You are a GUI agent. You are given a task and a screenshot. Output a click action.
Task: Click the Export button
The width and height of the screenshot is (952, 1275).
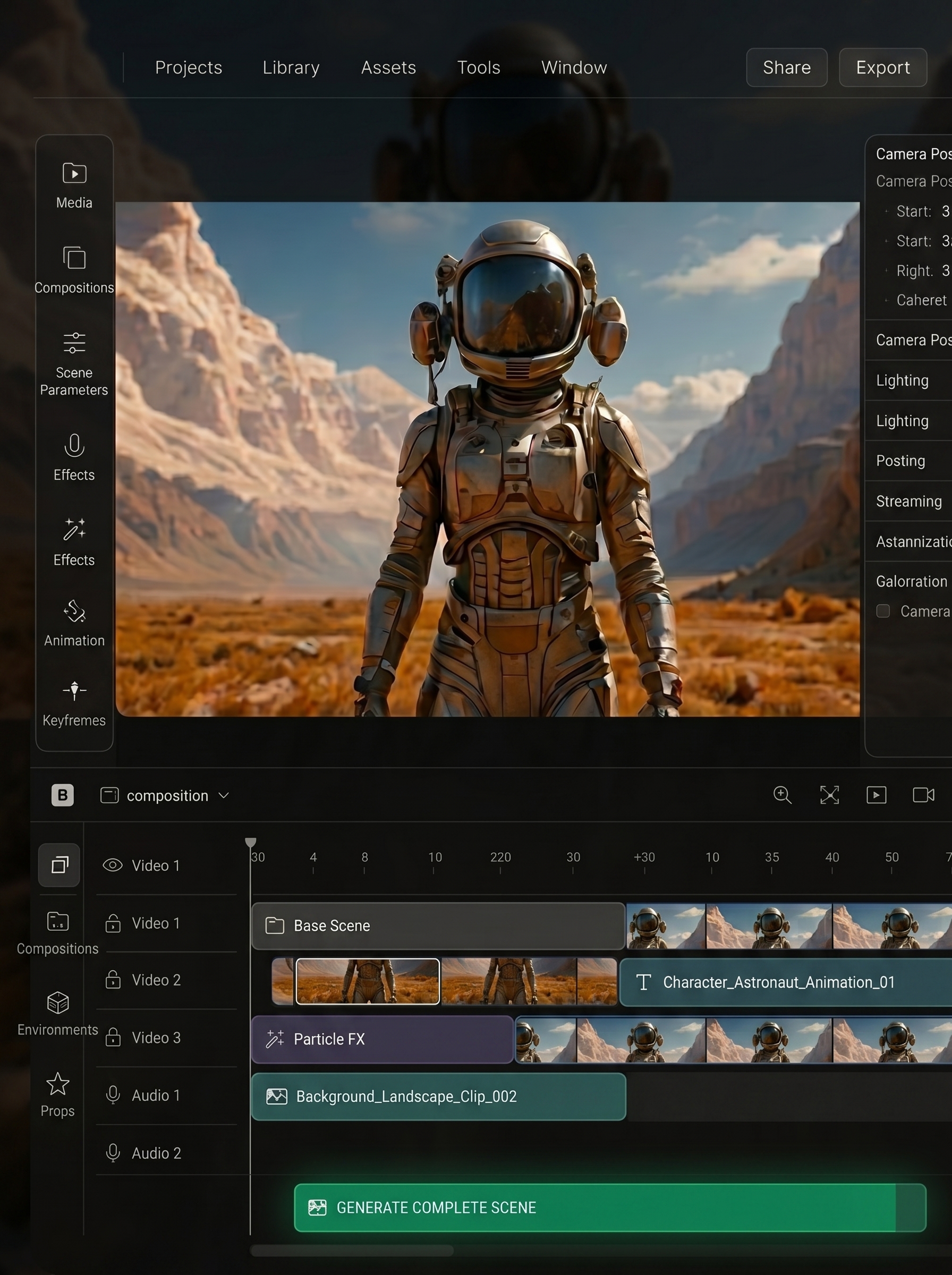click(883, 67)
